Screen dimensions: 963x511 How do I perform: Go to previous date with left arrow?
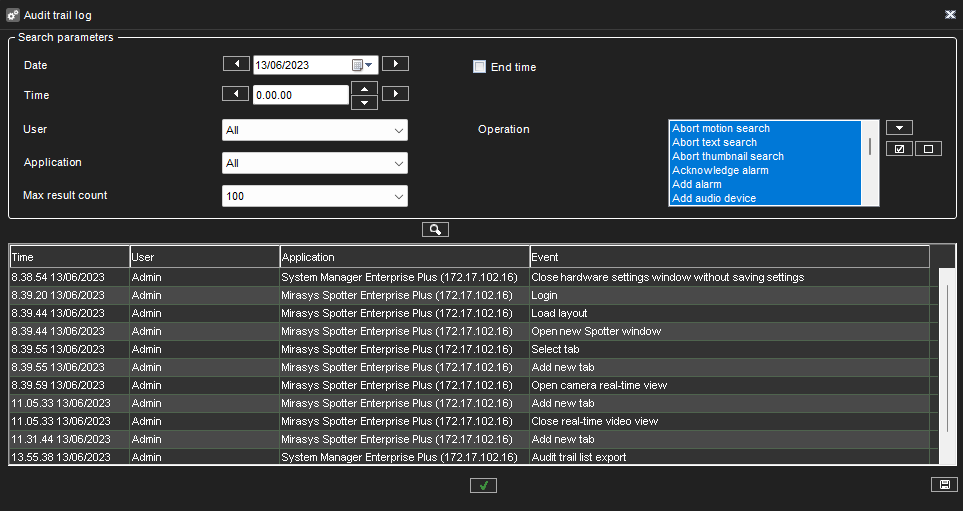click(236, 64)
